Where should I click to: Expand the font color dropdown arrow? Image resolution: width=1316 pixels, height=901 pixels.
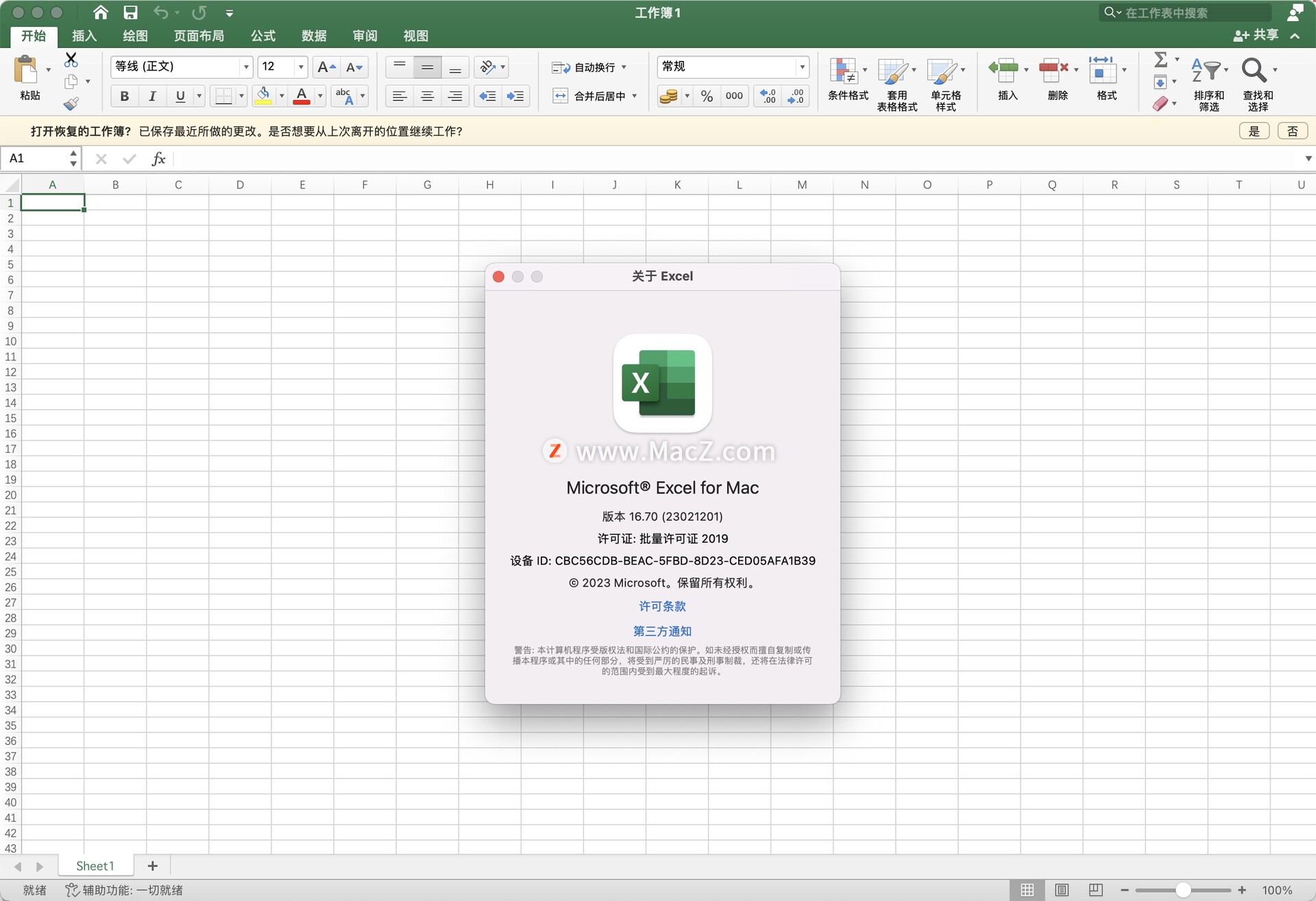[x=320, y=96]
